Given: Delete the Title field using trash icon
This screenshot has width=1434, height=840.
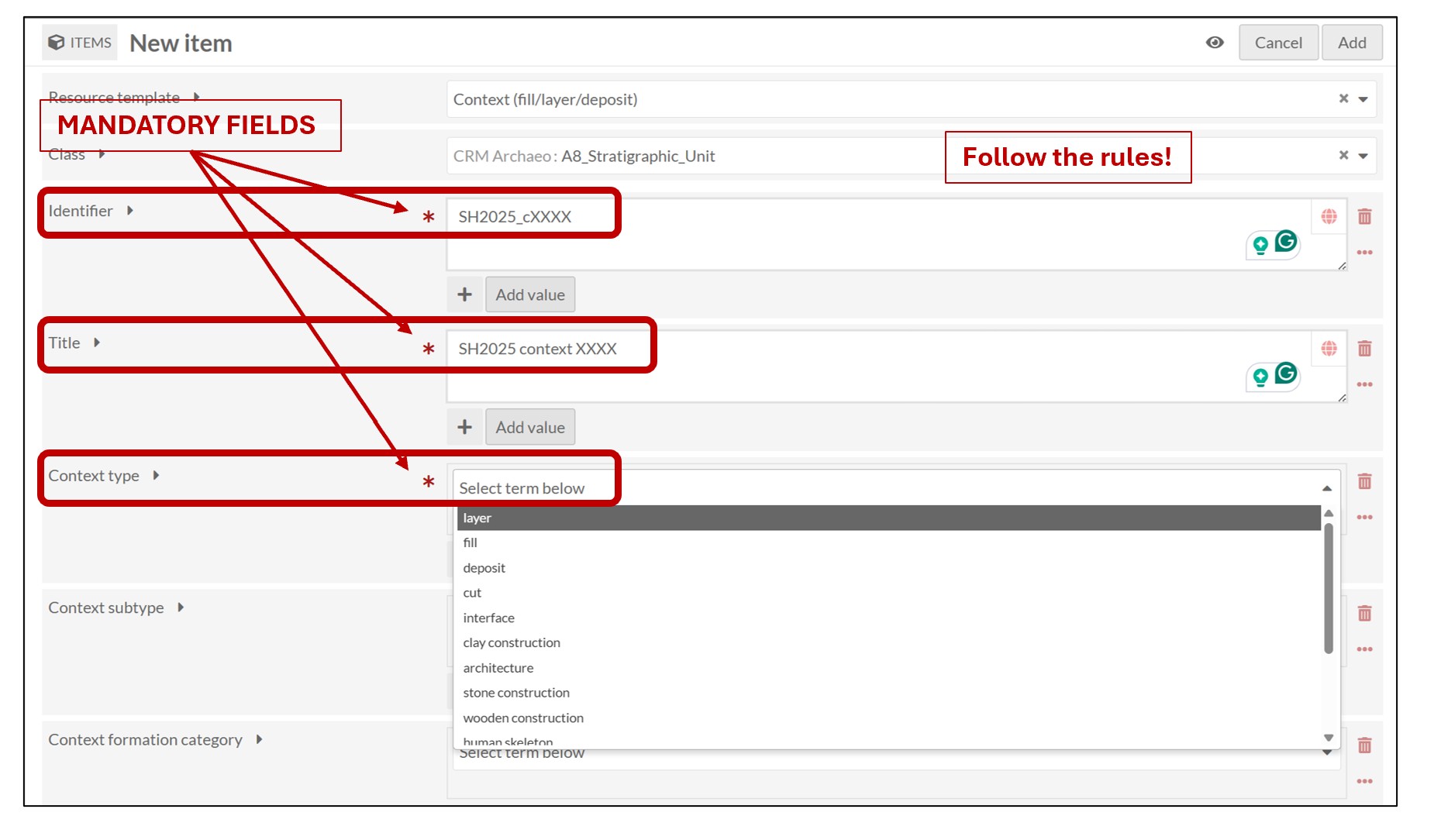Looking at the screenshot, I should coord(1364,349).
